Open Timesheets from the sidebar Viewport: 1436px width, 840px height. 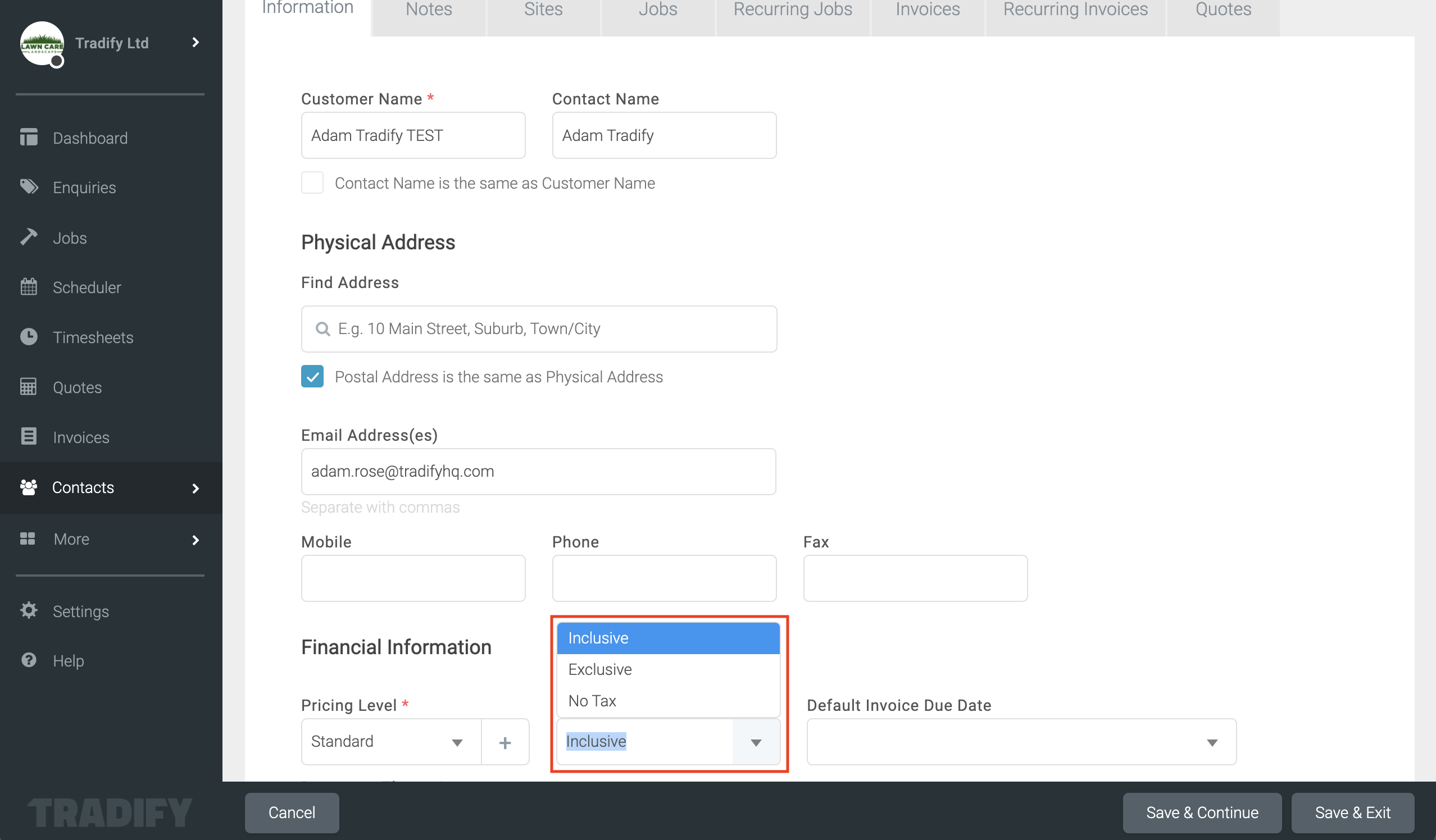coord(93,337)
